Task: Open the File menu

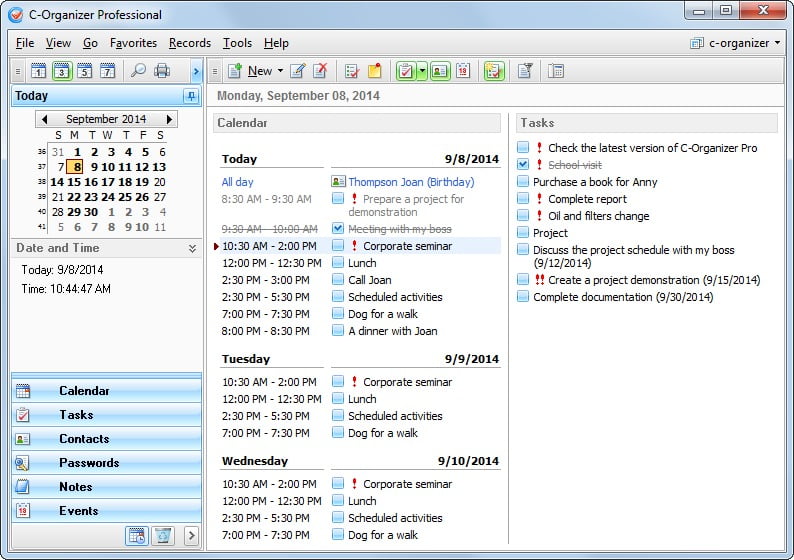Action: (x=25, y=43)
